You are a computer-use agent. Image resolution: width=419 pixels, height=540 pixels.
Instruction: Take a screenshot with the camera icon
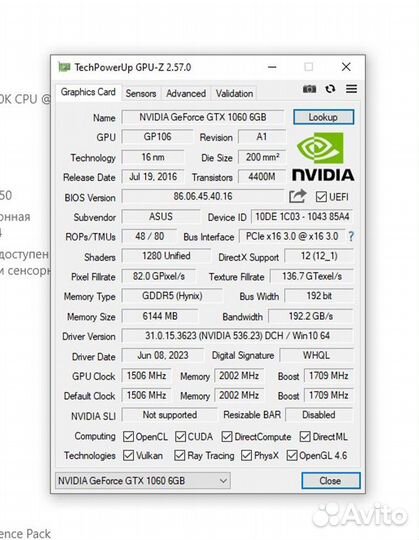309,89
